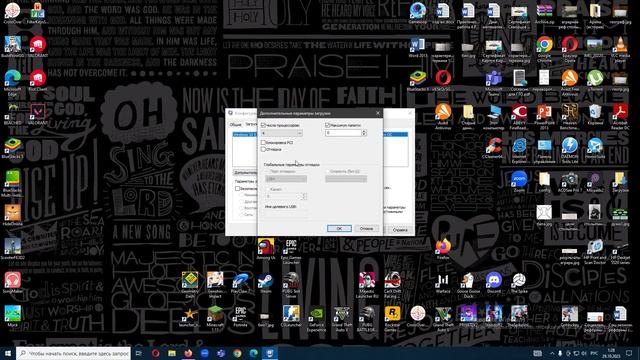Select the Windows entry in the boot list
Image resolution: width=640 pixels, height=360 pixels.
(244, 134)
